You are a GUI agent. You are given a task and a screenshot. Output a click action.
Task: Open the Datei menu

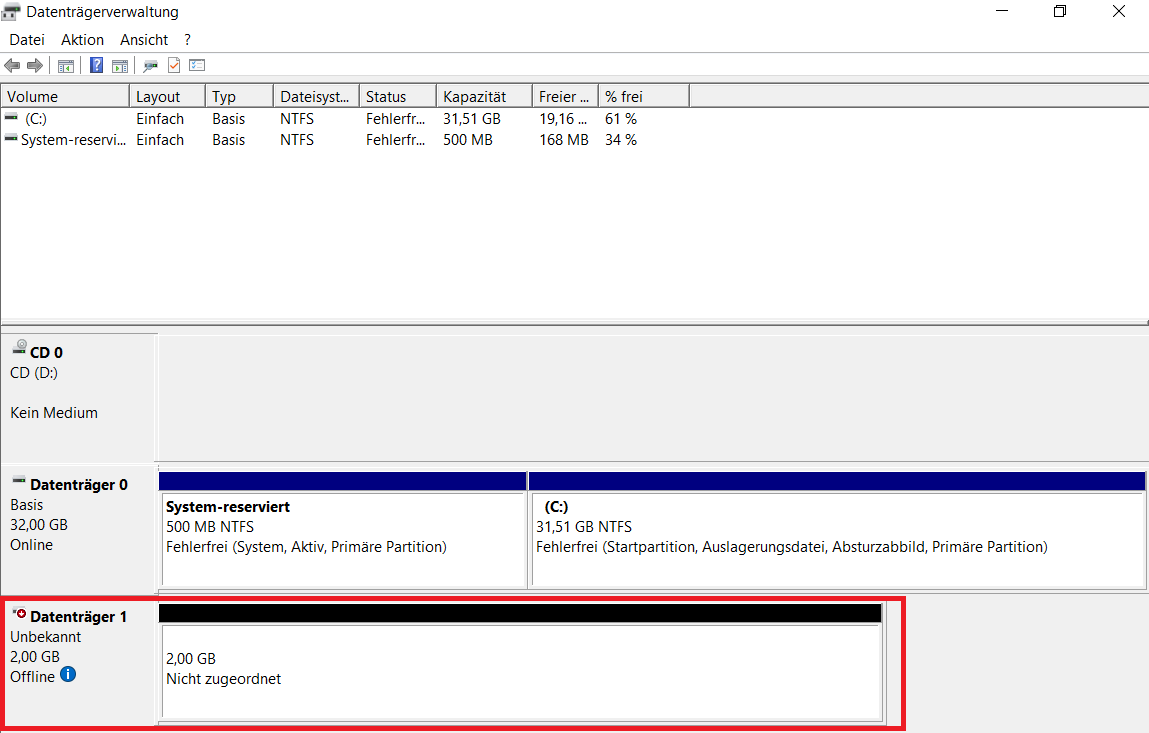pos(27,40)
